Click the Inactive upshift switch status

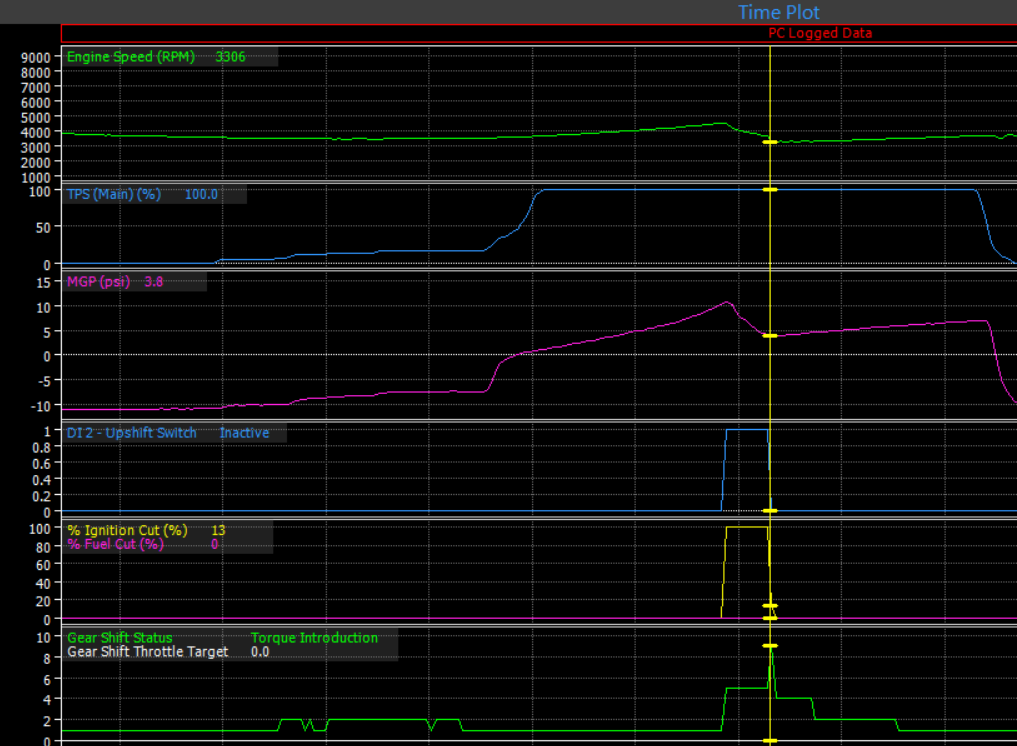[x=244, y=433]
